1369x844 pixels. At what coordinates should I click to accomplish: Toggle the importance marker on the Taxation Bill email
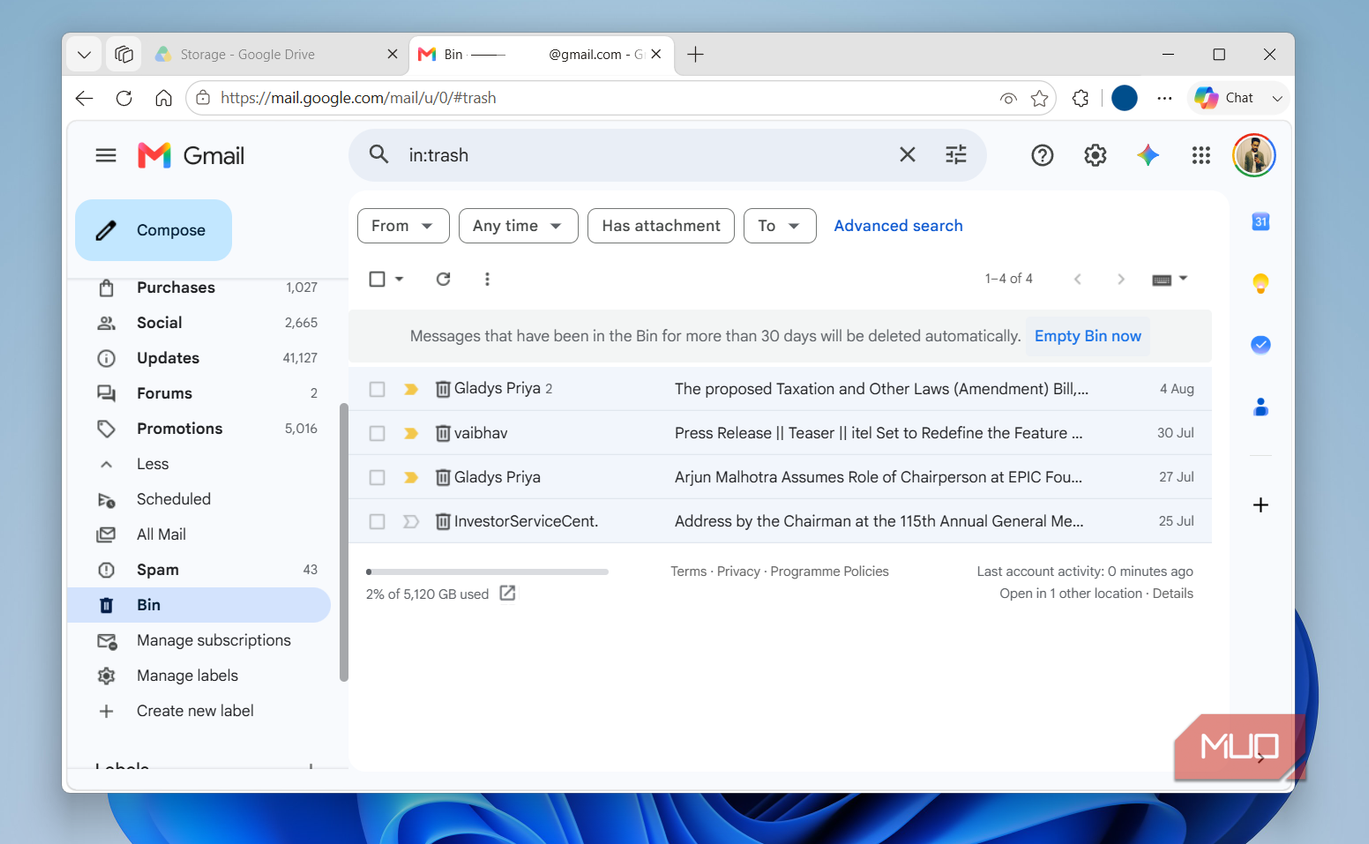point(411,389)
